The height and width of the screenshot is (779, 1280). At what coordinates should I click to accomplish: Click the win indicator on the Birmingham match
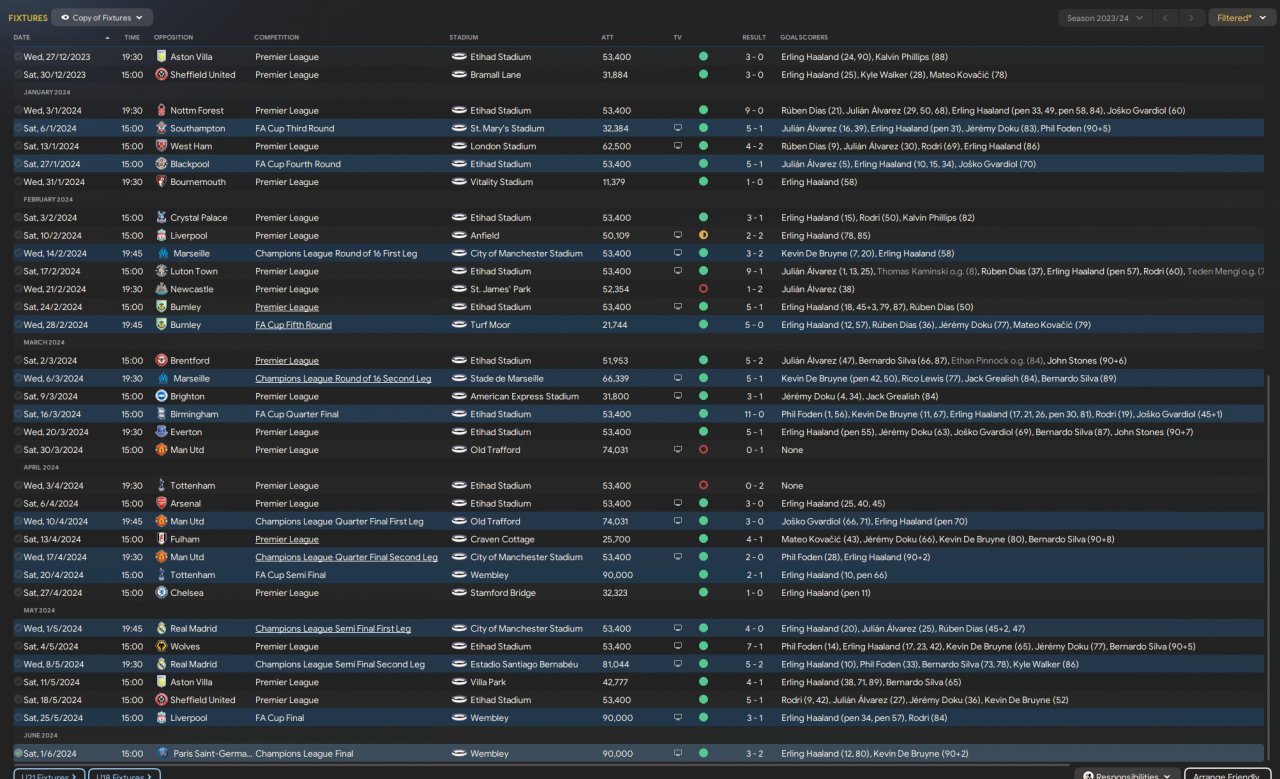[x=703, y=414]
